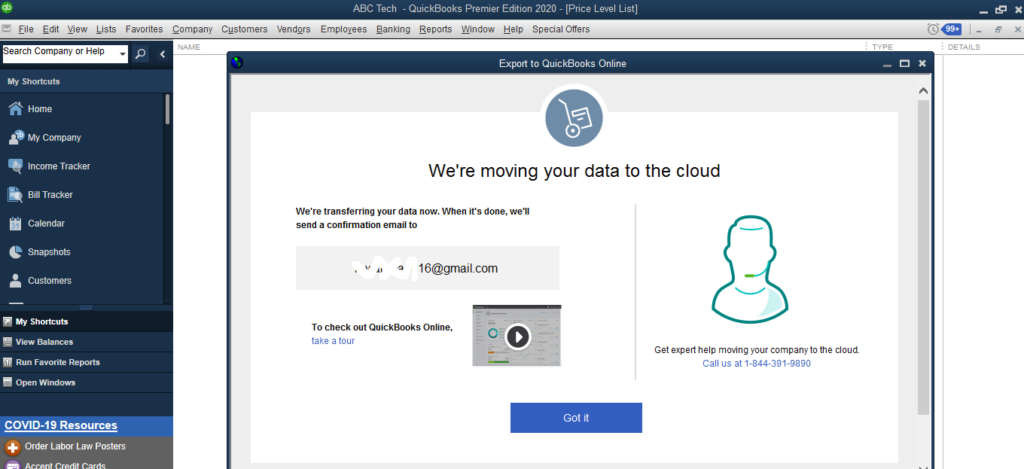Click the hand truck icon in dialog
This screenshot has width=1024, height=469.
click(574, 118)
